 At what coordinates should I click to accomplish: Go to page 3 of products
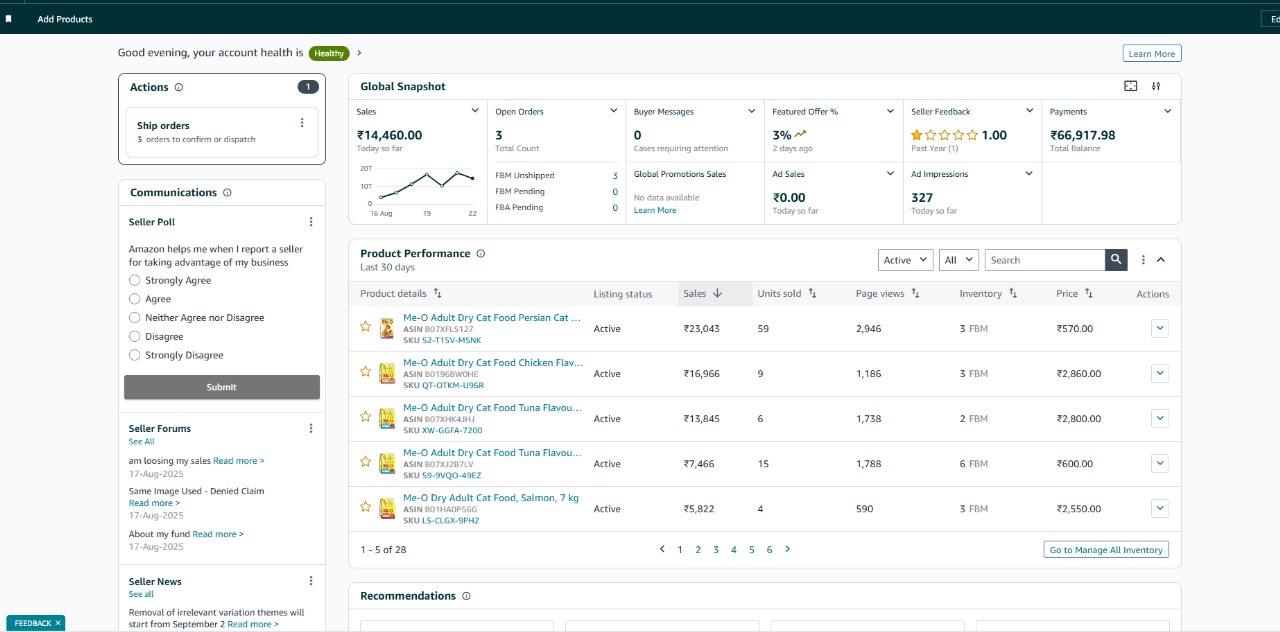click(716, 550)
